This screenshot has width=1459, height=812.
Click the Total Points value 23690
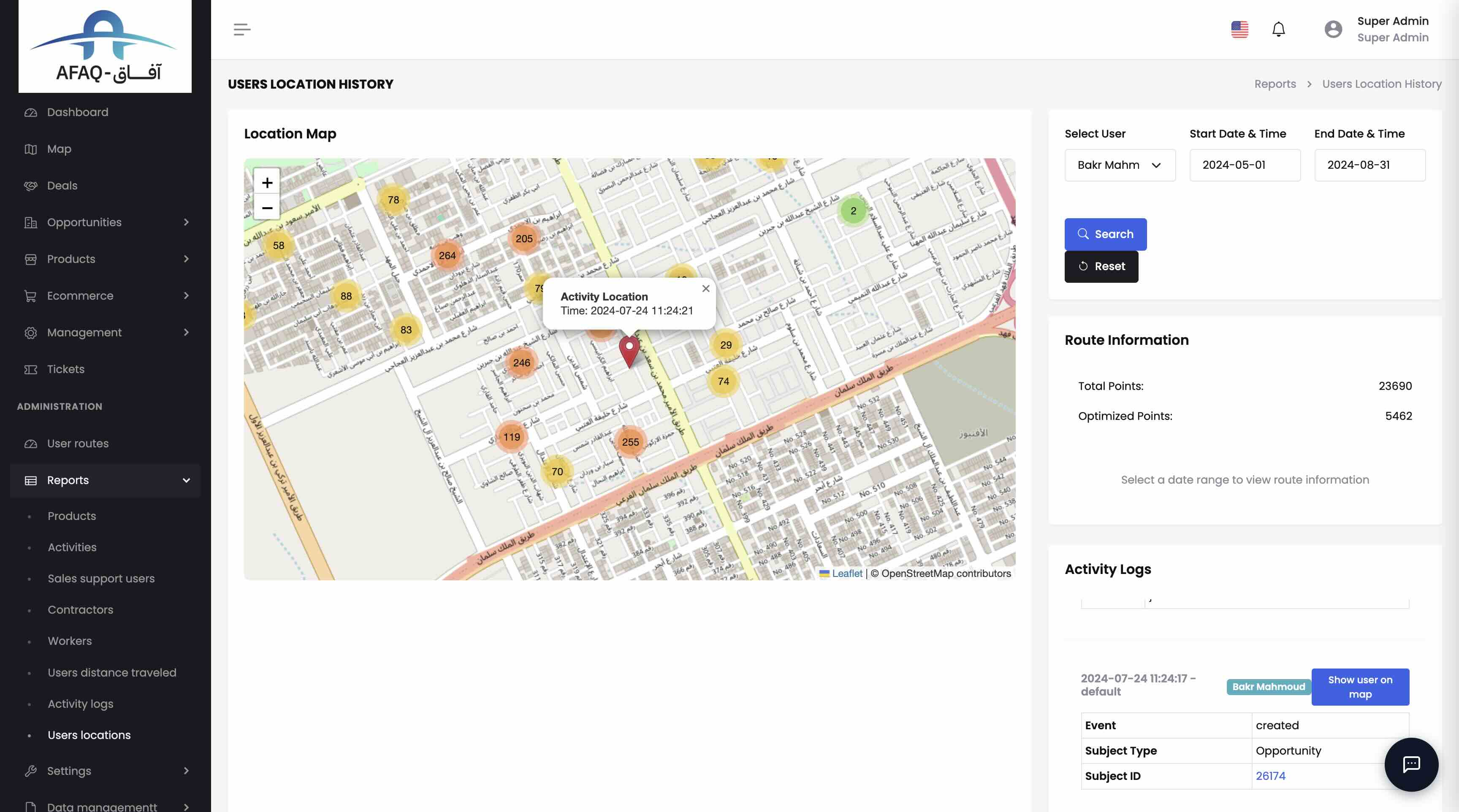point(1395,386)
